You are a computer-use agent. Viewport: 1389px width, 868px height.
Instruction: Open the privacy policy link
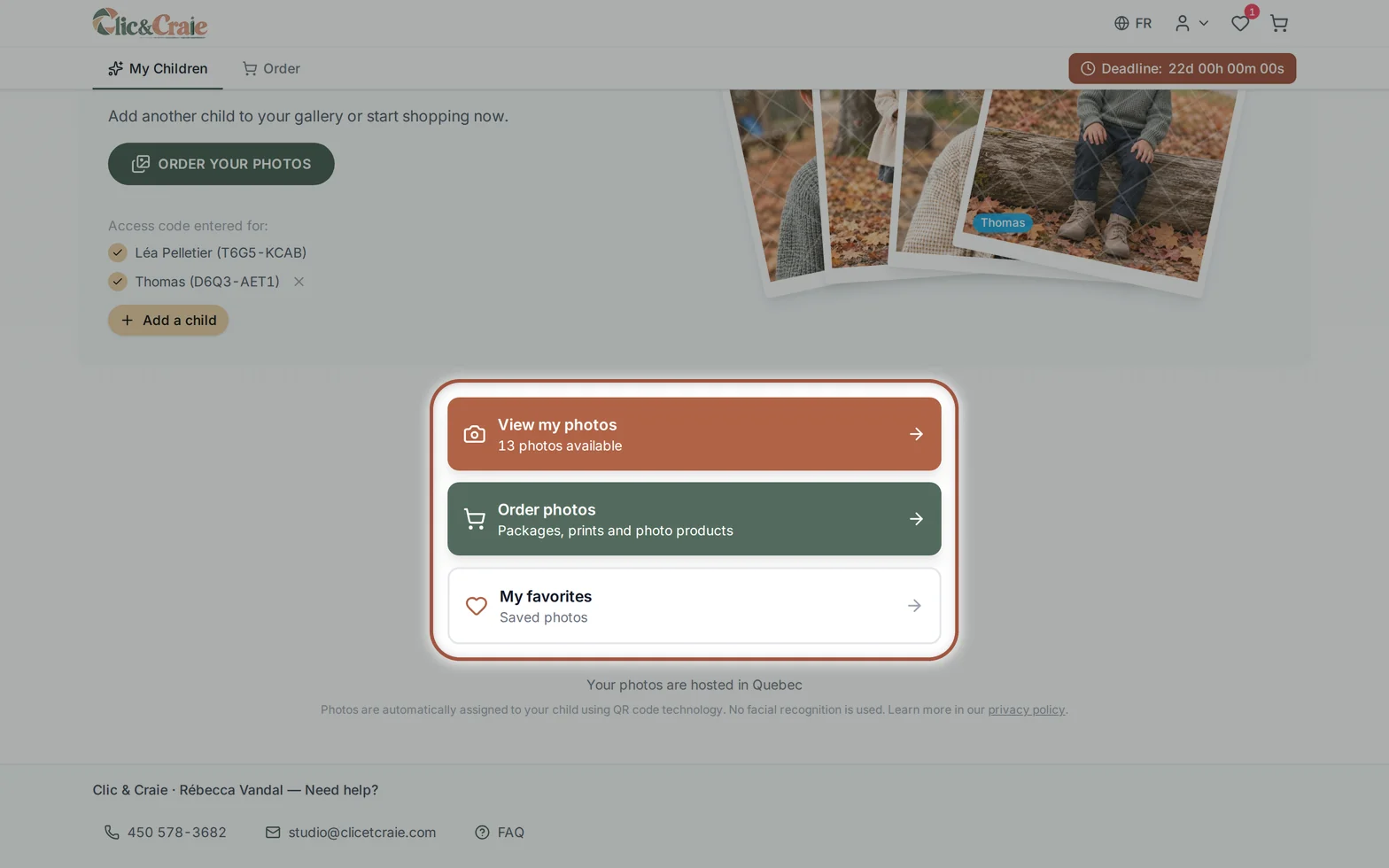point(1026,709)
